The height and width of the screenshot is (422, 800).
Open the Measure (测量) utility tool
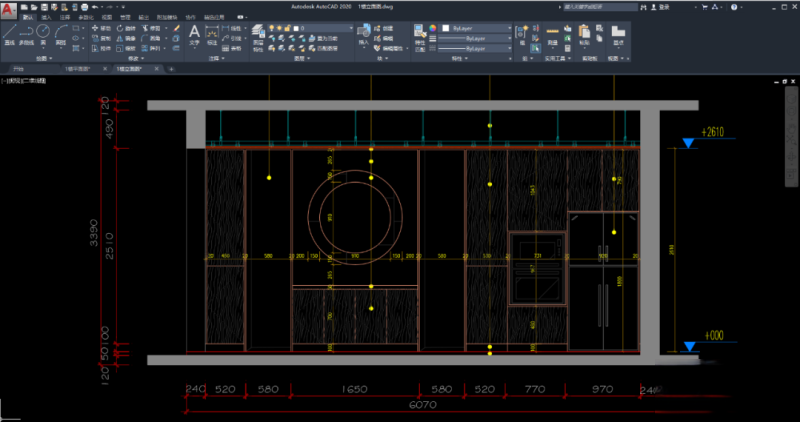[x=553, y=33]
